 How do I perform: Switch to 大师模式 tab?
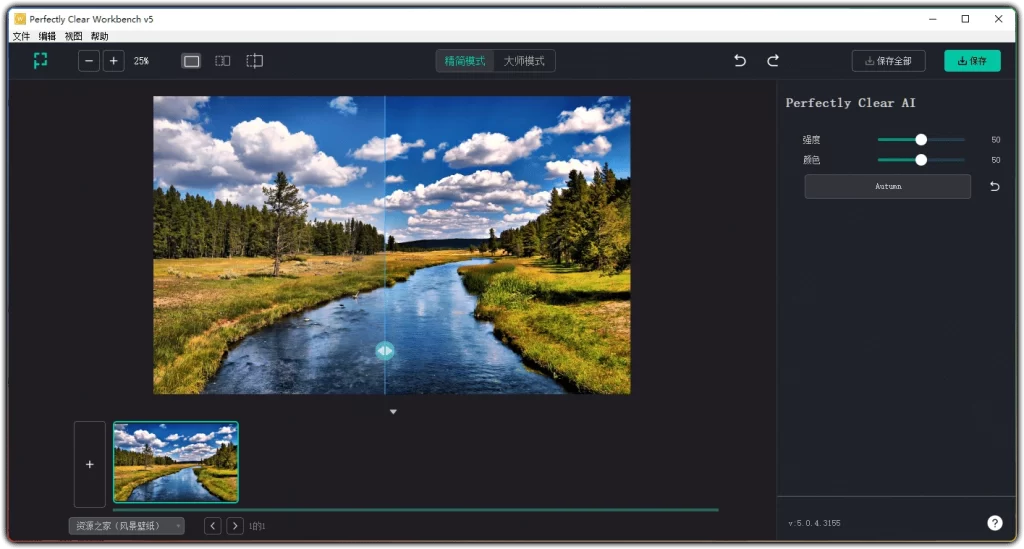[524, 61]
